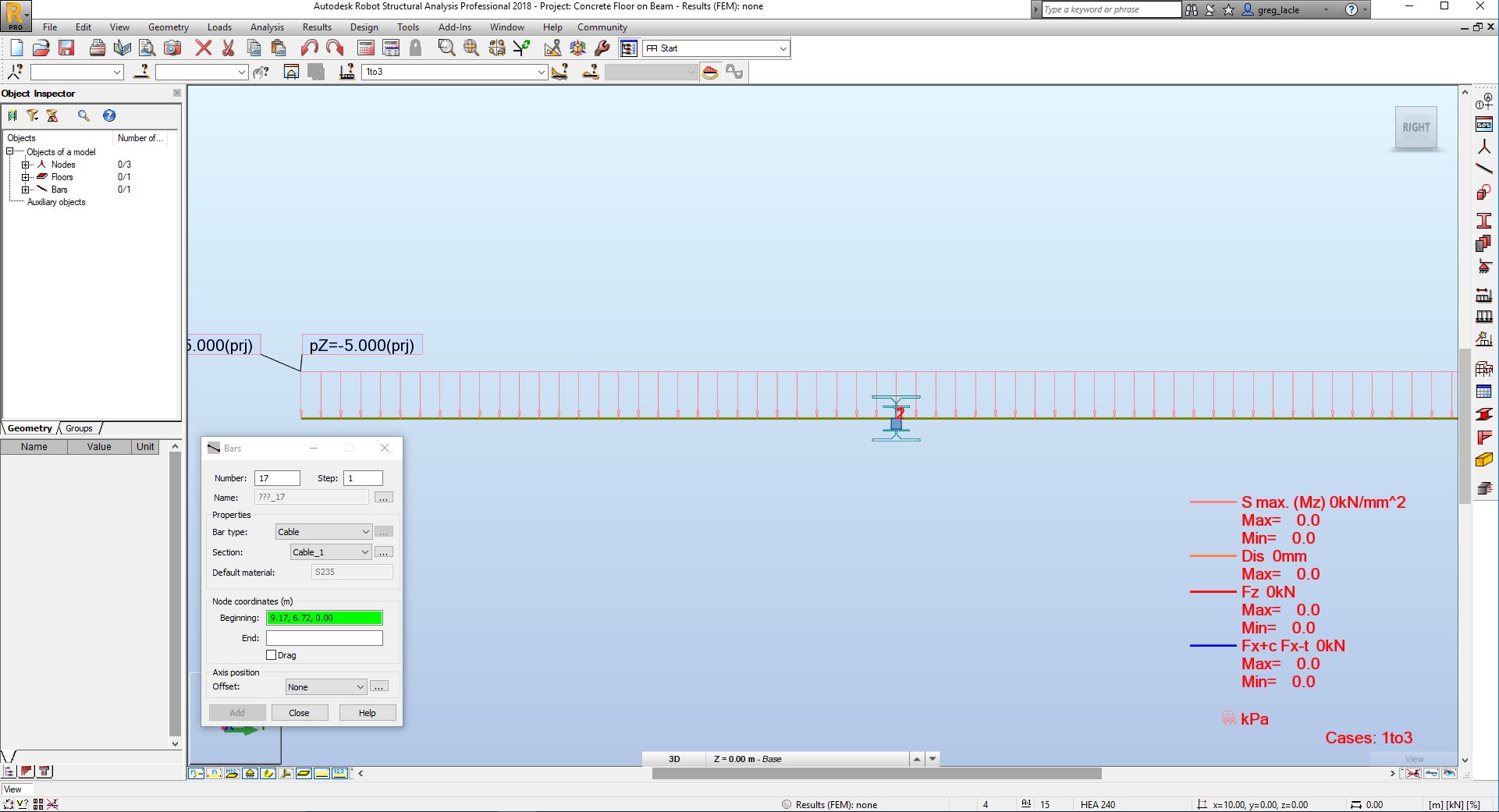Undo the last action with the red arrow icon
This screenshot has height=812, width=1499.
309,48
